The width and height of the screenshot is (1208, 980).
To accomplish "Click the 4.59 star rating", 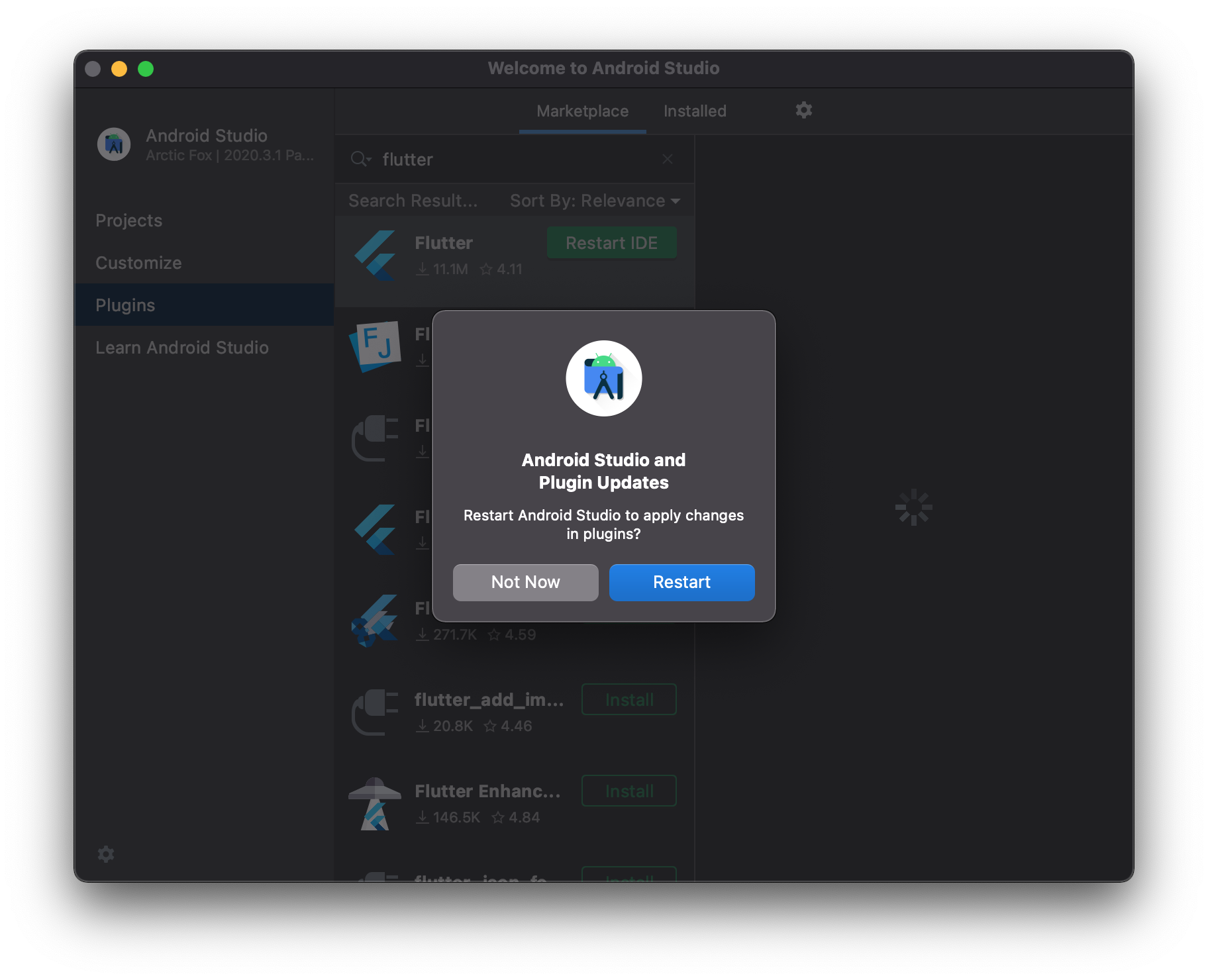I will (x=512, y=635).
